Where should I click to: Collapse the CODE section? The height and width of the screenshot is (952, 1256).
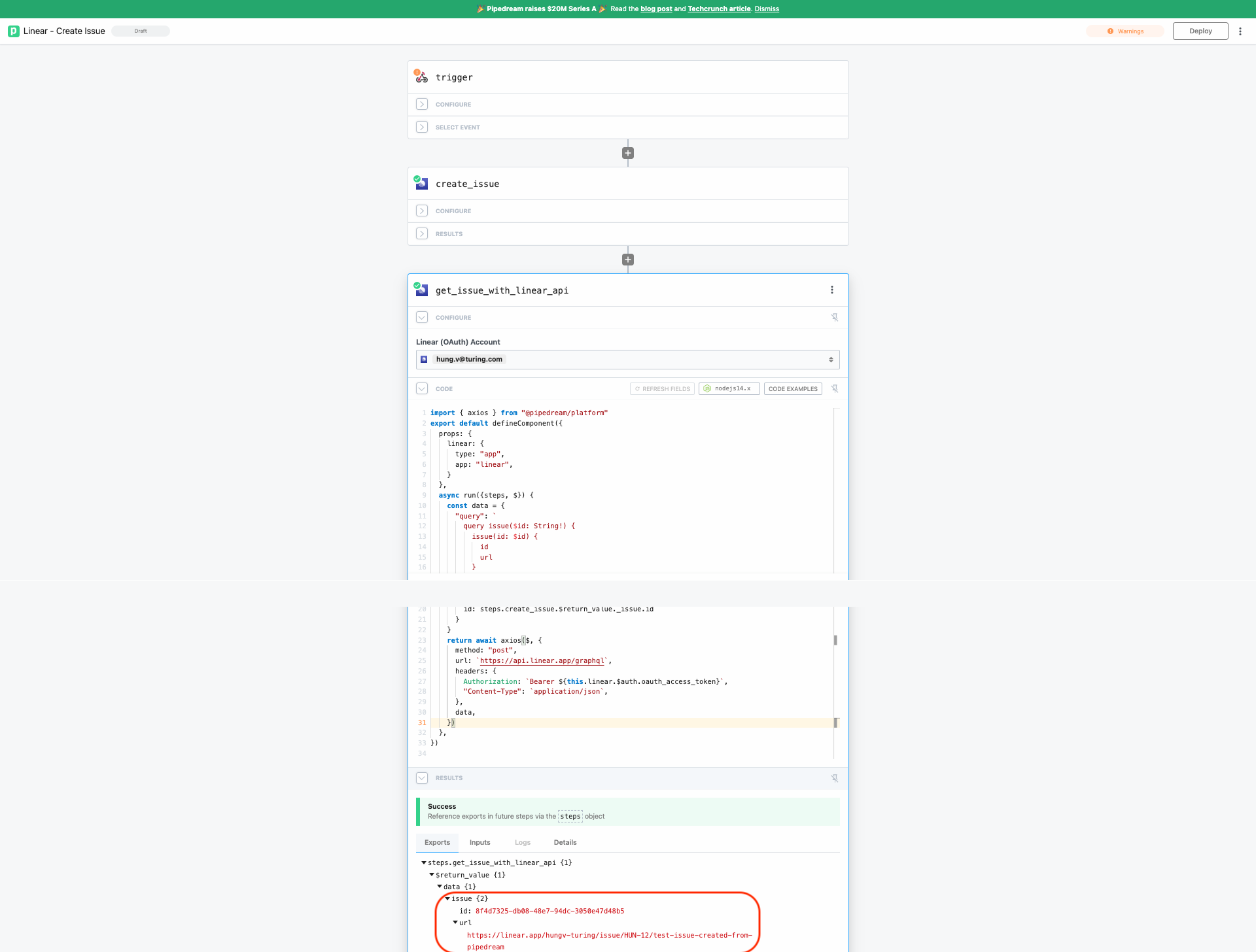(422, 388)
